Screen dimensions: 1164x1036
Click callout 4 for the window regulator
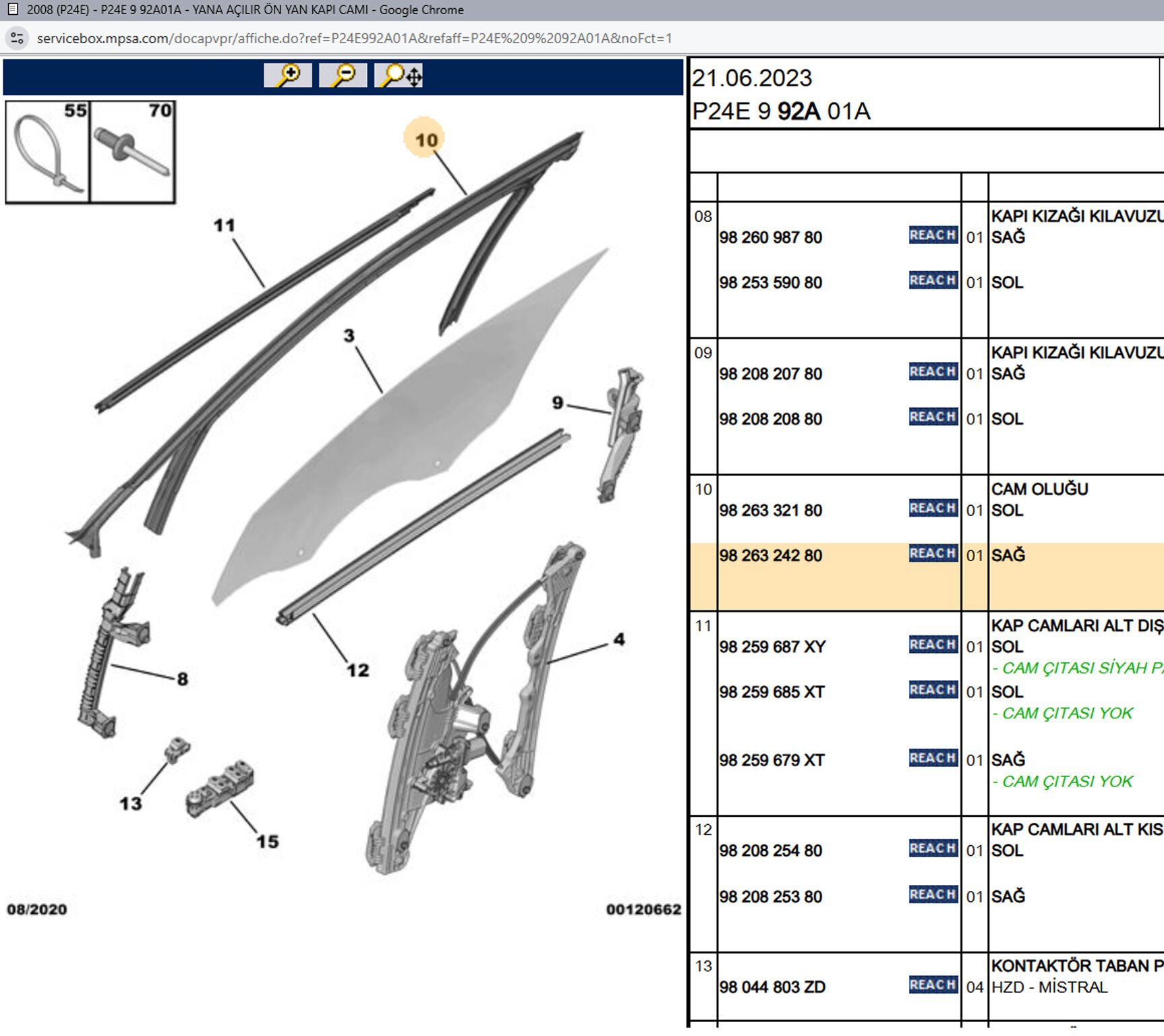619,639
